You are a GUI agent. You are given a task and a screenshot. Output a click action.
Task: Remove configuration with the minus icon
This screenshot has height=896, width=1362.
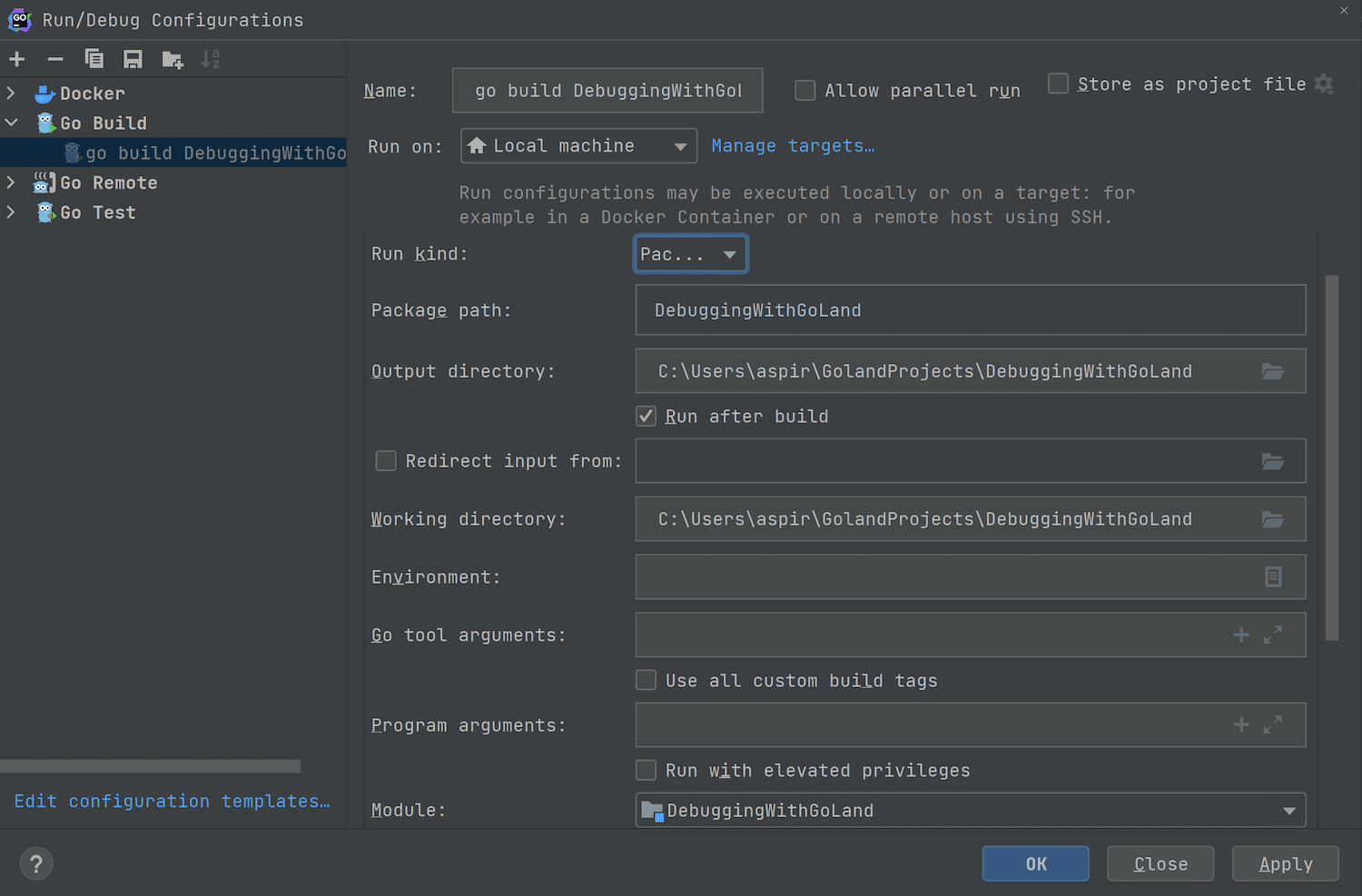[55, 59]
